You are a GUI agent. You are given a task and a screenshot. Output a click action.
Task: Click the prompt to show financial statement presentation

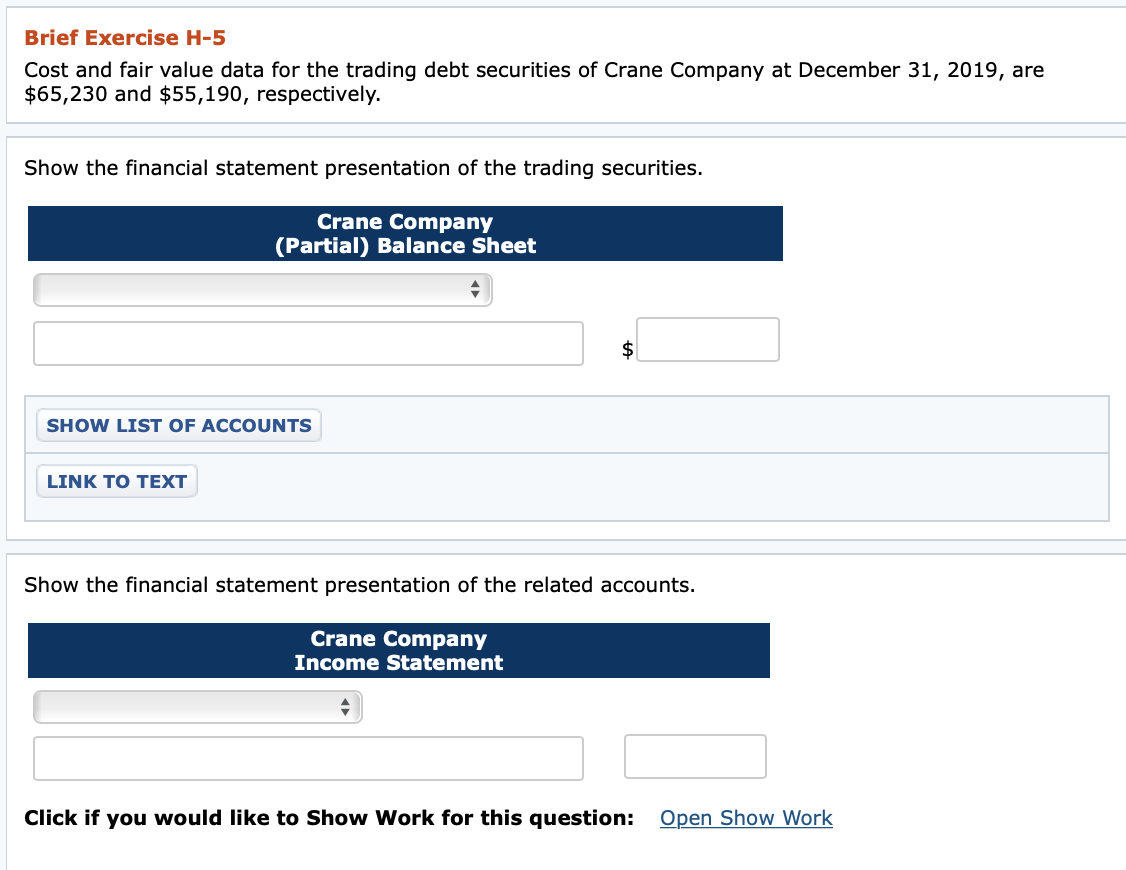click(x=360, y=168)
